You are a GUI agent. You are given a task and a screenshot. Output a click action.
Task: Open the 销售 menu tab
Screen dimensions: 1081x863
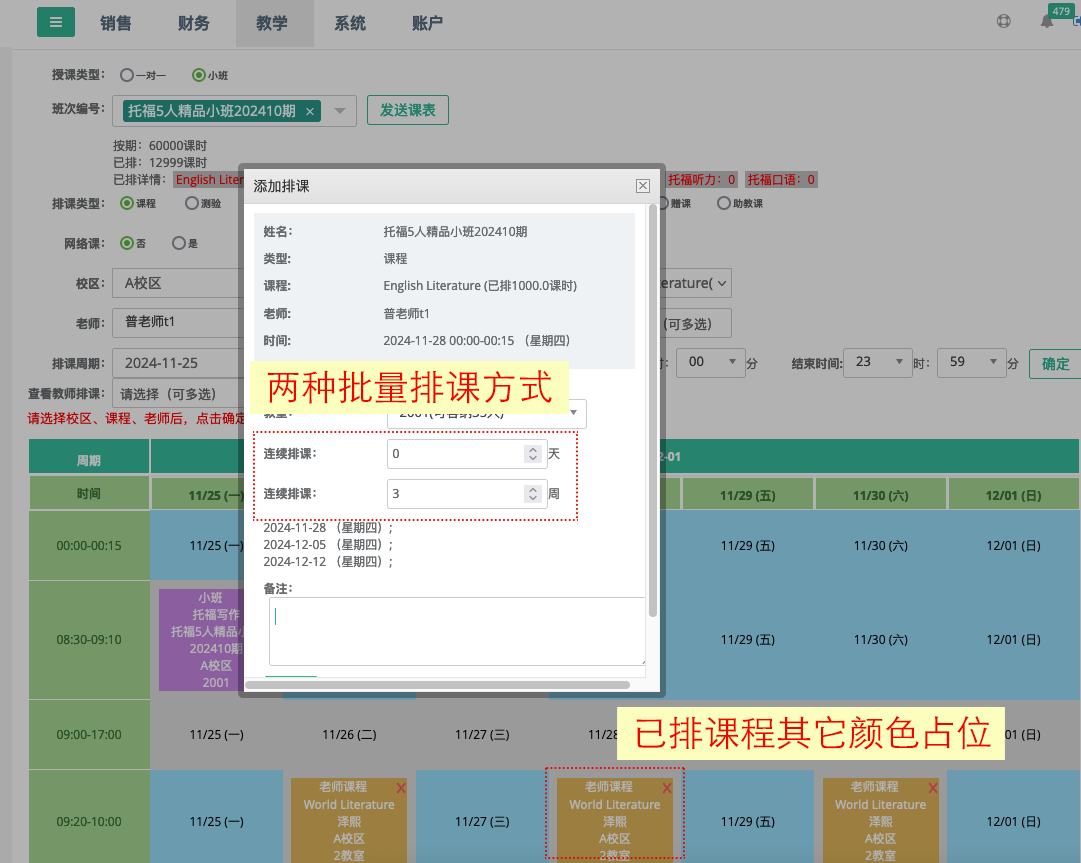(x=116, y=22)
